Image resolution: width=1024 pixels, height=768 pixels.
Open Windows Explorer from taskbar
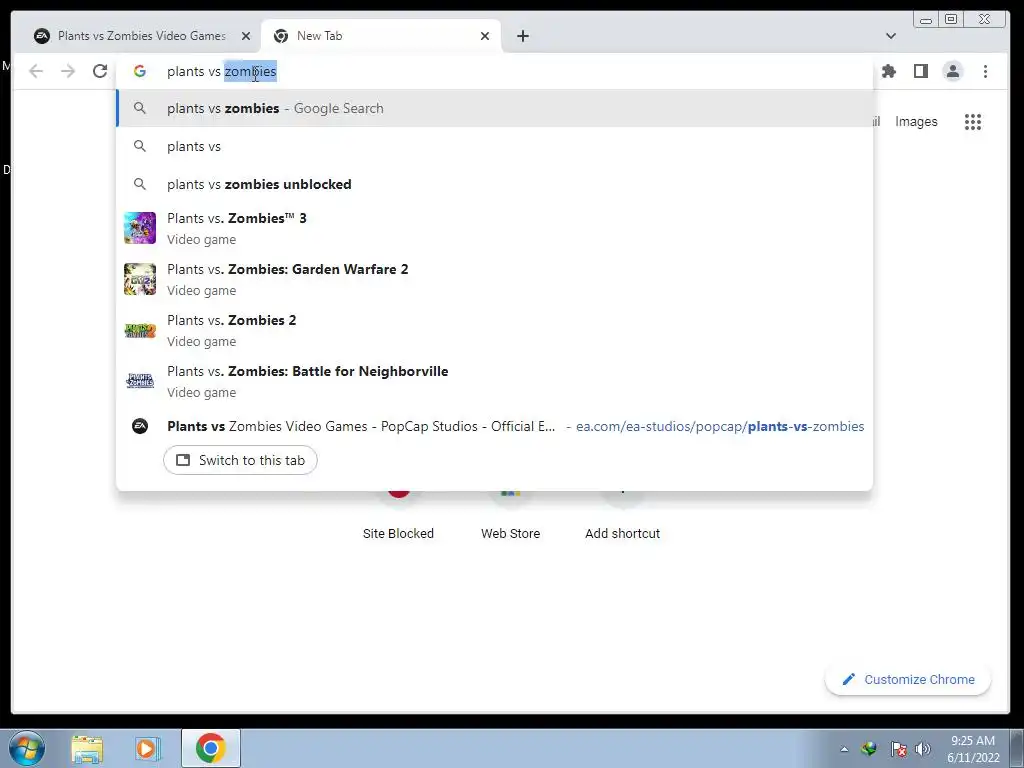pos(88,748)
